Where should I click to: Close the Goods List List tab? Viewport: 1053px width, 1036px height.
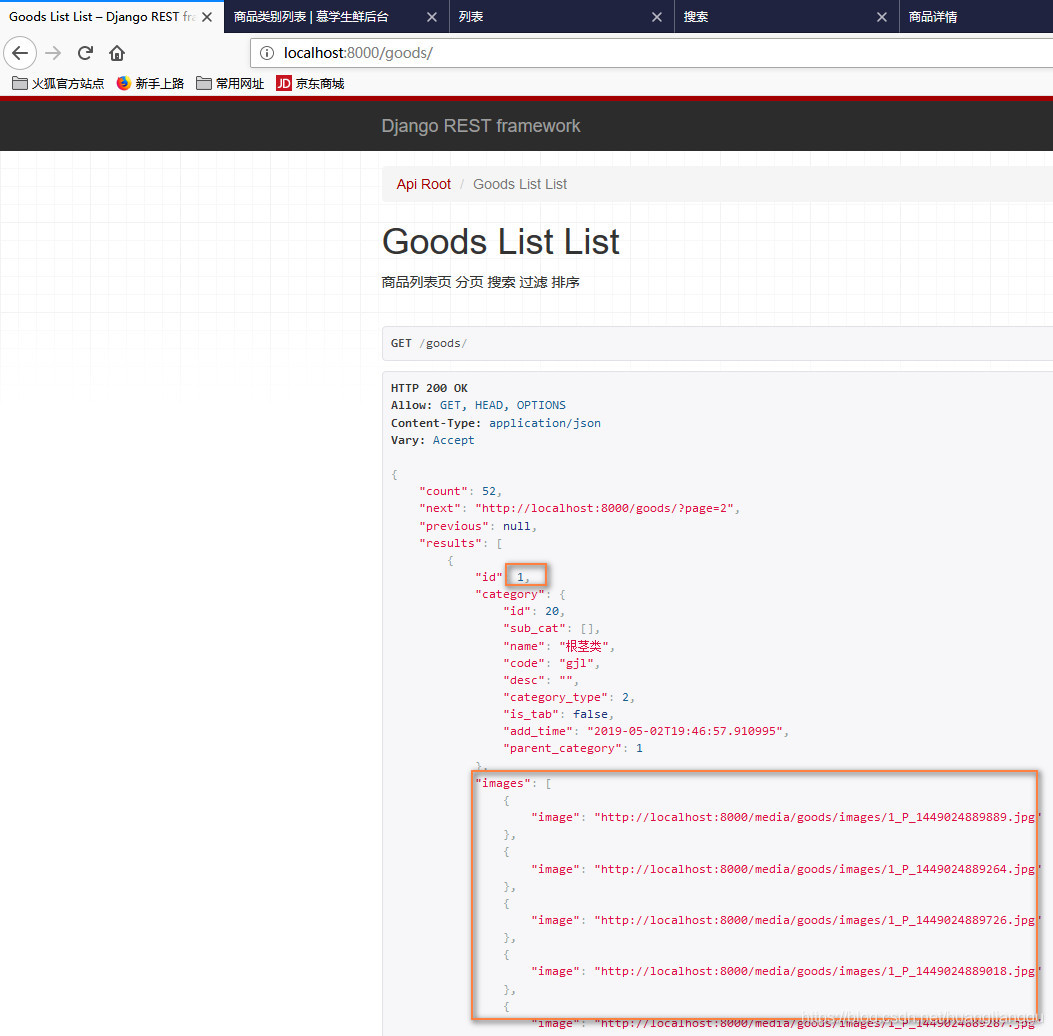tap(207, 17)
